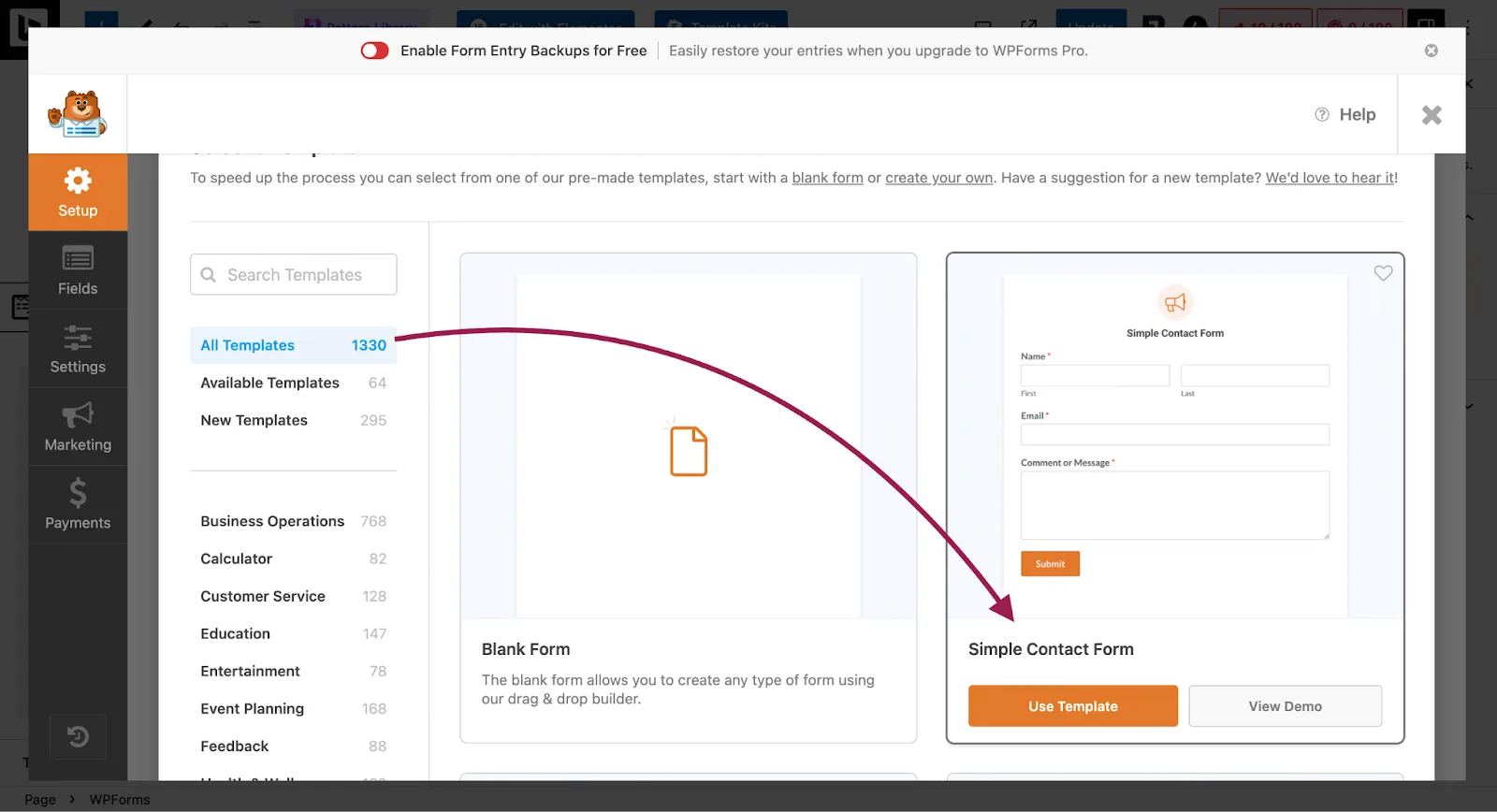
Task: Click the revisions history icon
Action: tap(78, 737)
